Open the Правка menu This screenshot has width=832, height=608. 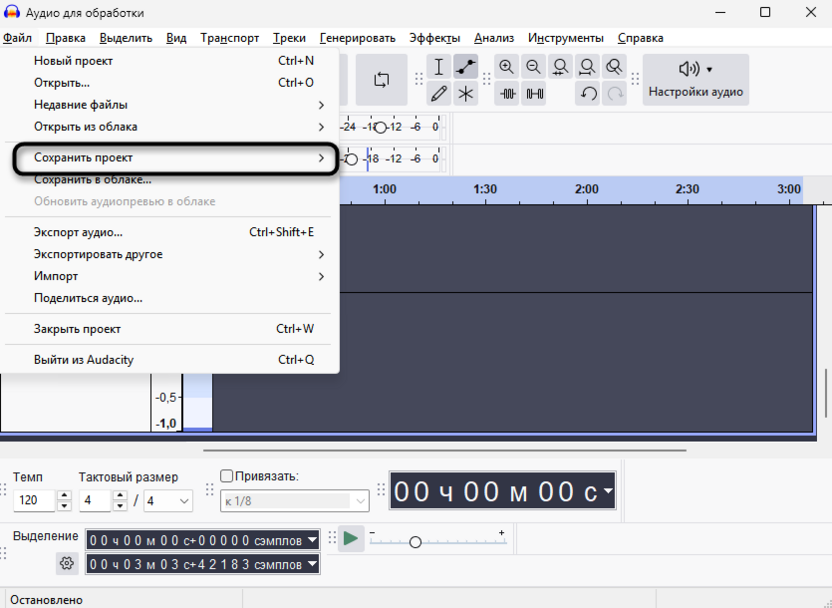pos(66,38)
